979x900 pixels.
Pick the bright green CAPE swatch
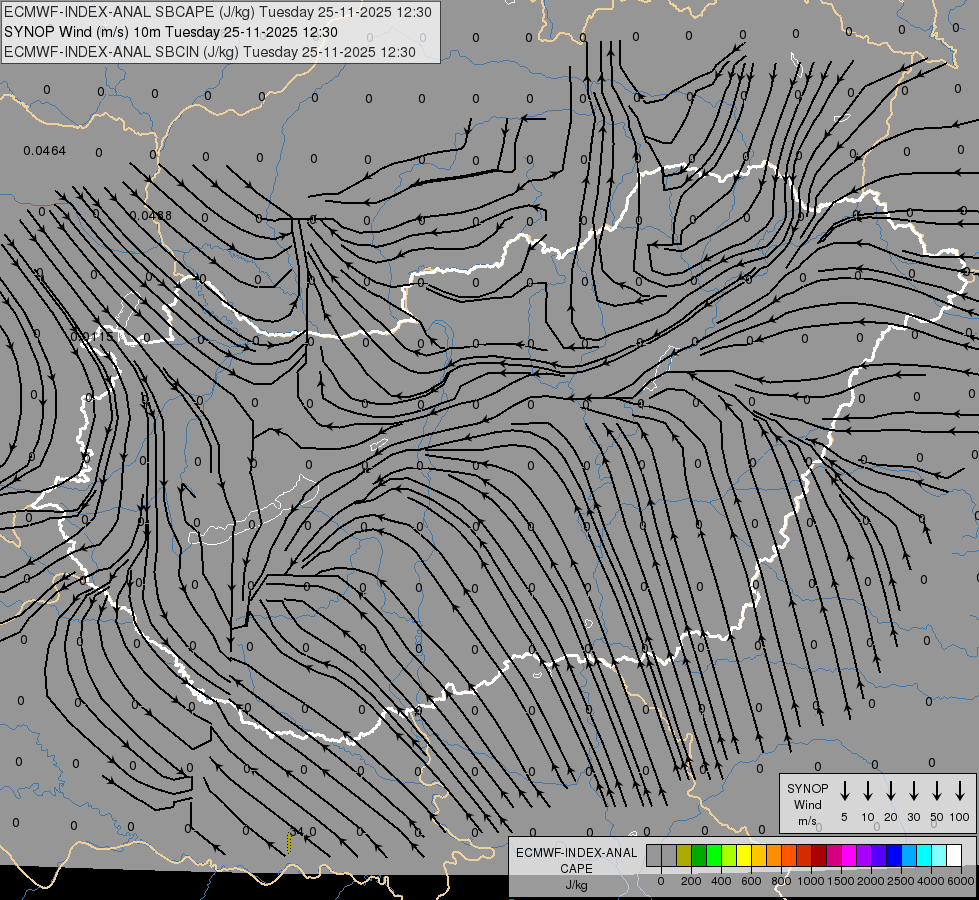714,855
